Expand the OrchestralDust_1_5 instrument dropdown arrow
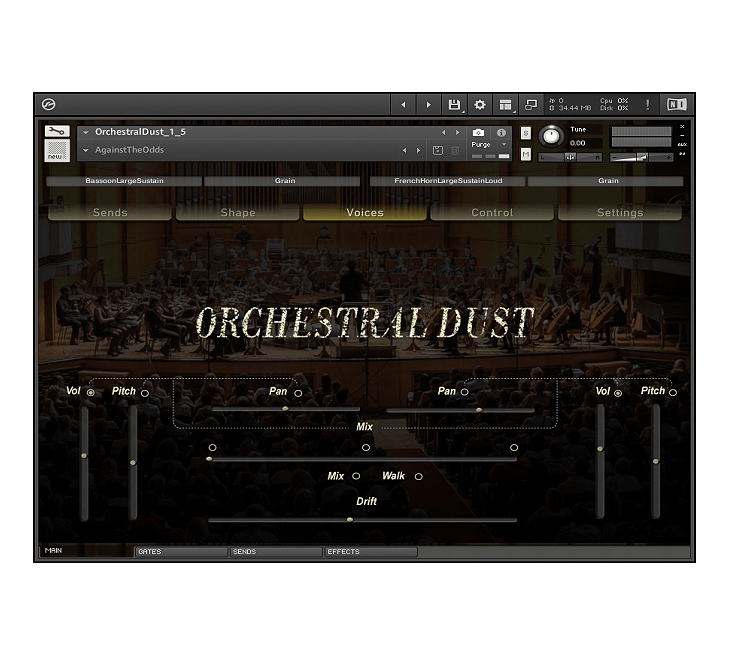The width and height of the screenshot is (730, 655). pos(86,133)
